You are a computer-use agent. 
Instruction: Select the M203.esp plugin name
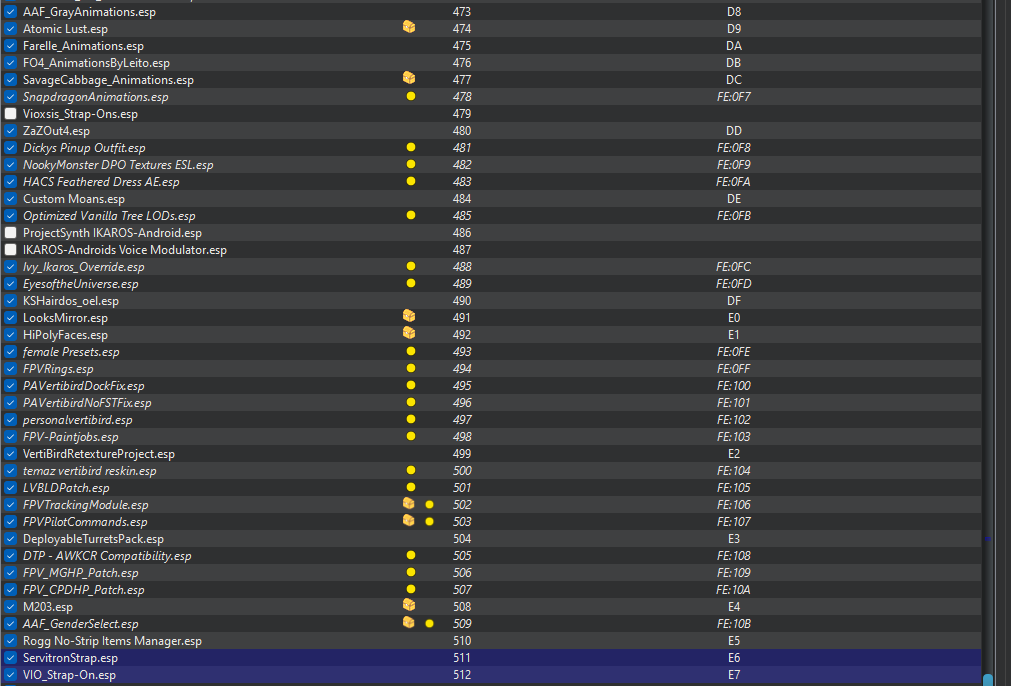(48, 607)
